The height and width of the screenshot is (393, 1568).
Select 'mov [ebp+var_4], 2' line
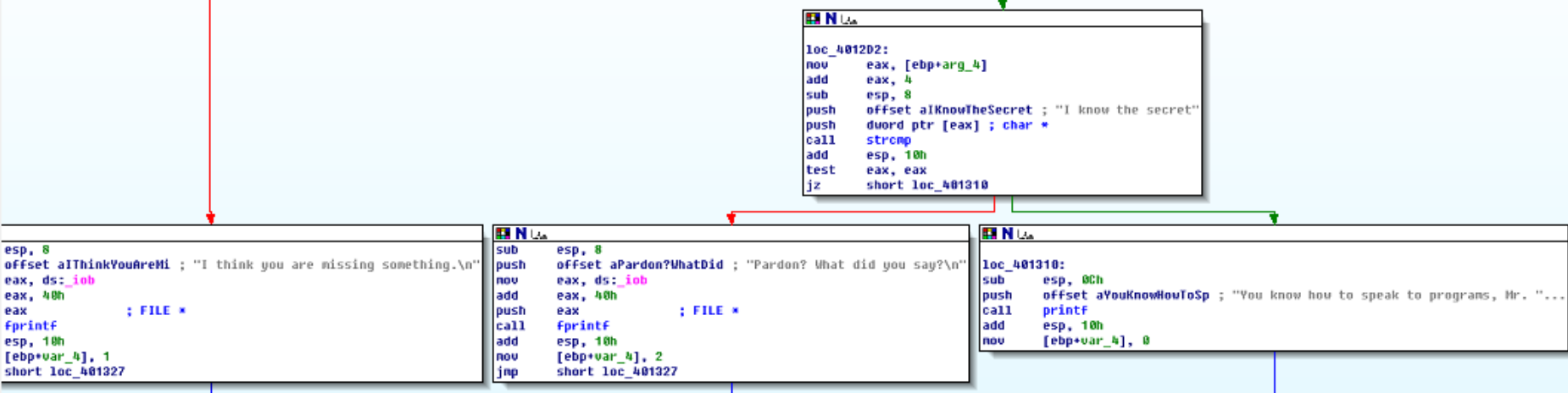[580, 357]
